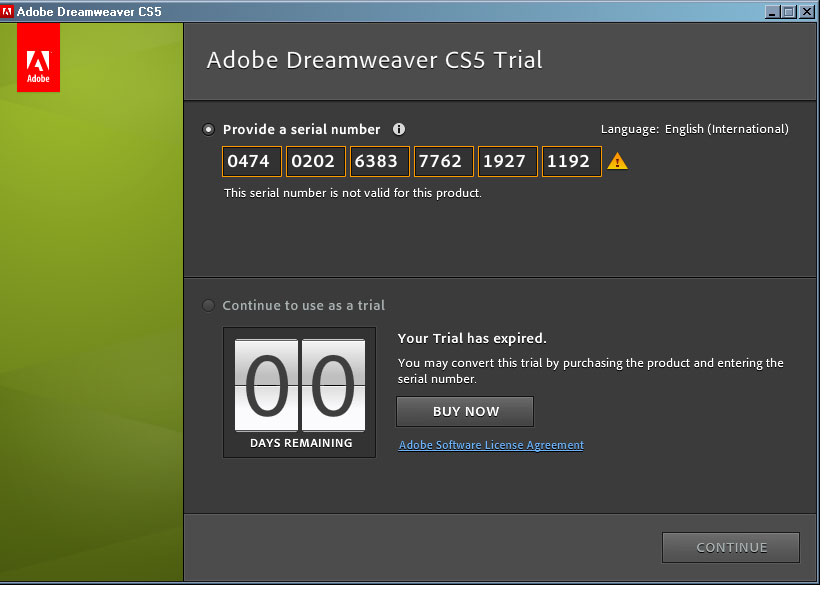Click the yellow warning triangle icon
This screenshot has width=828, height=596.
618,161
